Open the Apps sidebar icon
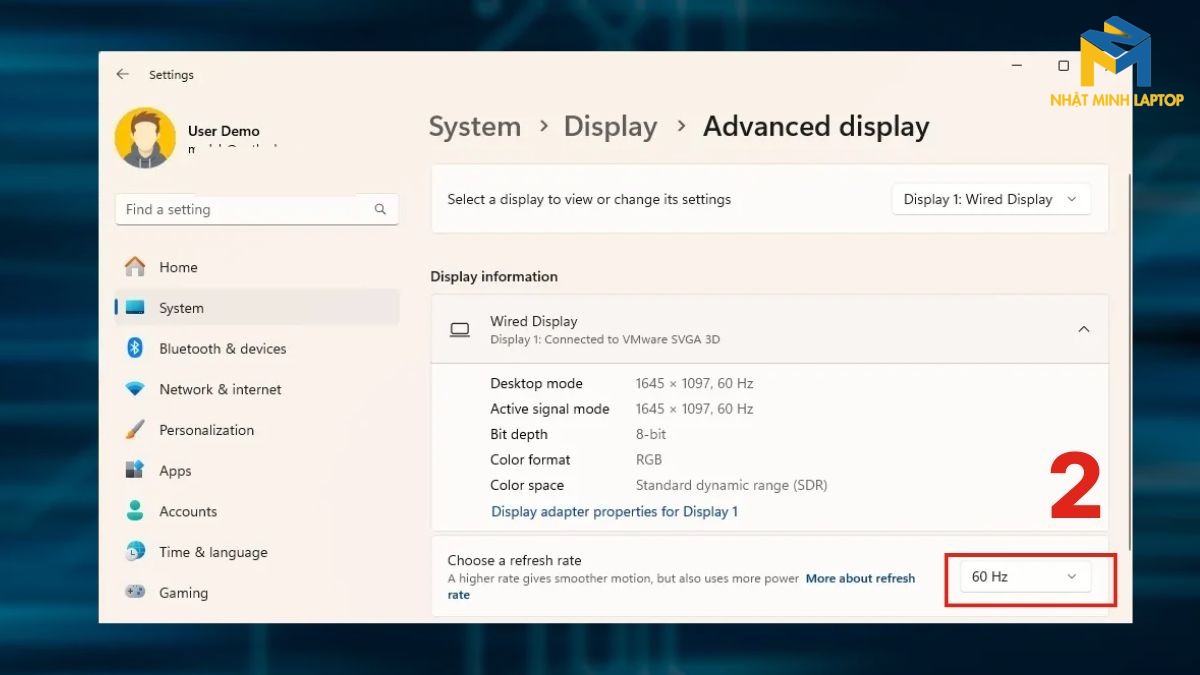Viewport: 1200px width, 675px height. [x=135, y=470]
